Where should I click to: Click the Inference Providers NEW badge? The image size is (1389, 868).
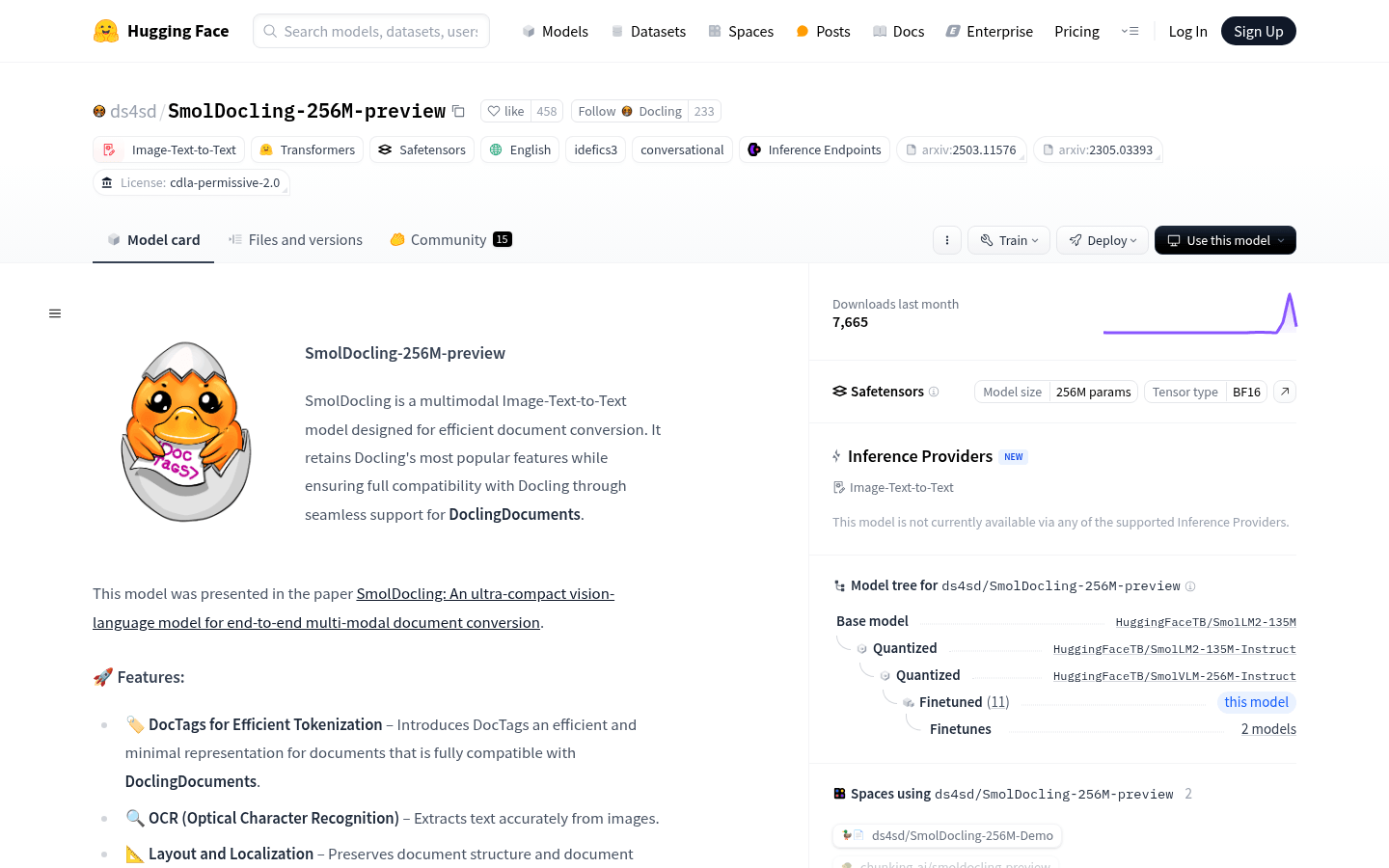click(1013, 457)
